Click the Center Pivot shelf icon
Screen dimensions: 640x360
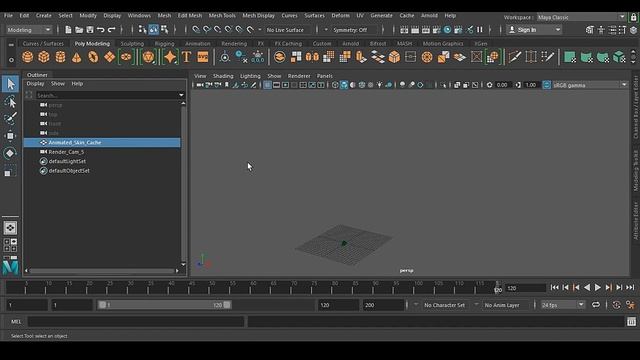click(x=224, y=57)
